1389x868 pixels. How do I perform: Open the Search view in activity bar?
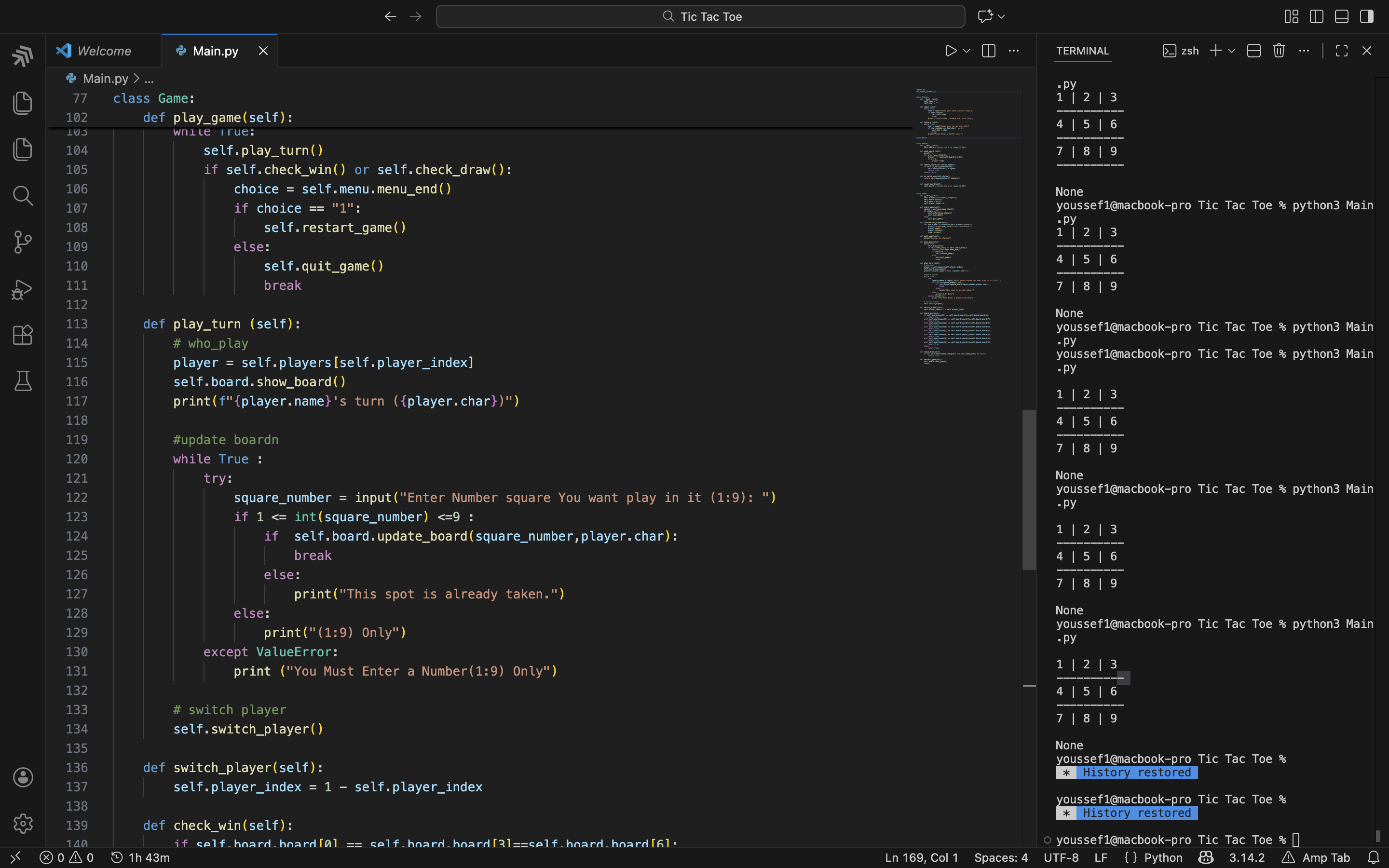22,196
